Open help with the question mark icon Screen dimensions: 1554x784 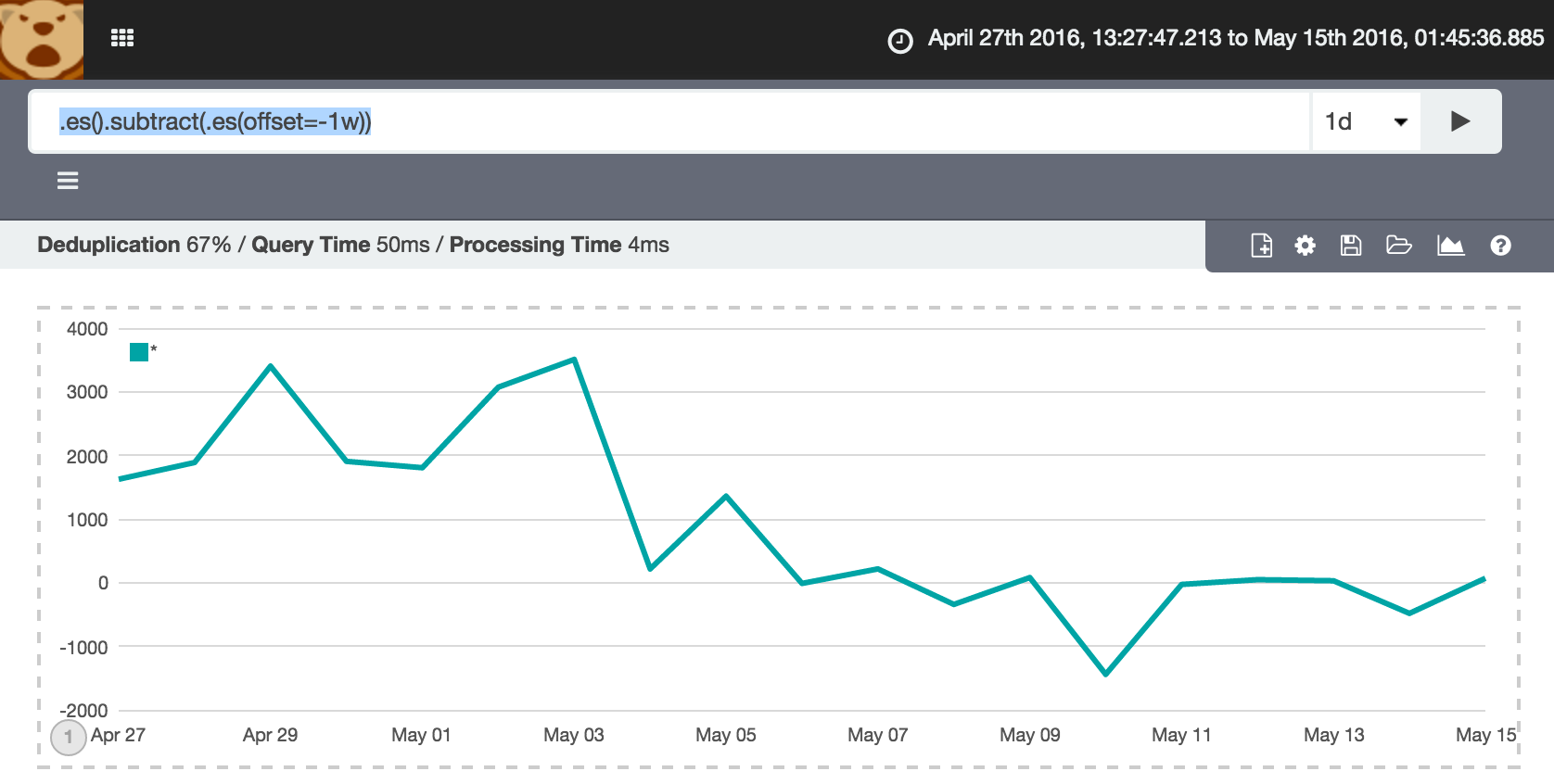tap(1500, 246)
